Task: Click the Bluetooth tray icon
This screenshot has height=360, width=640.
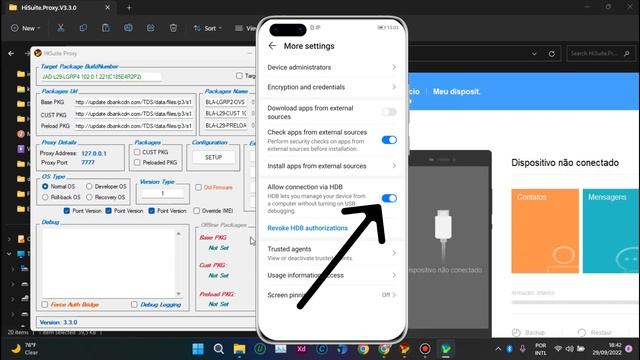Action: [509, 349]
